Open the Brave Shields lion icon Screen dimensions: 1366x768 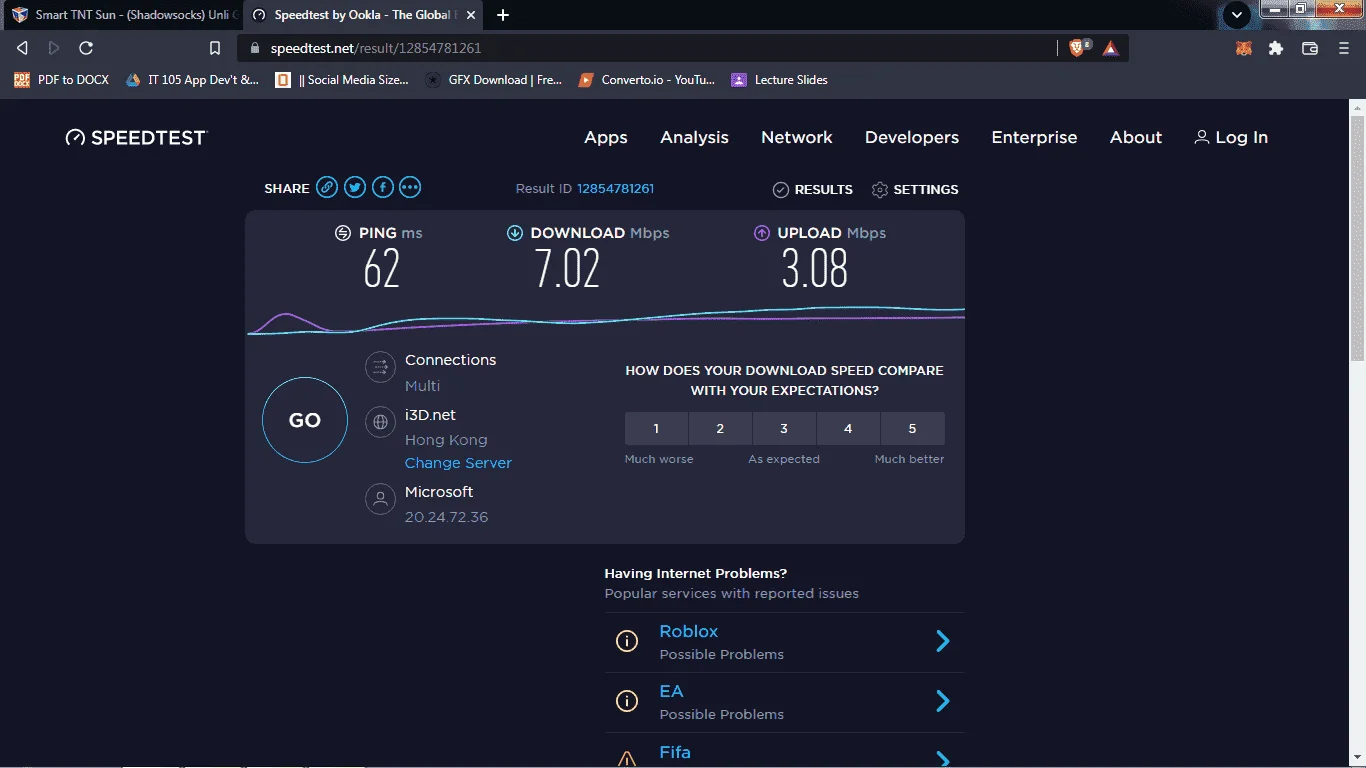(1078, 47)
